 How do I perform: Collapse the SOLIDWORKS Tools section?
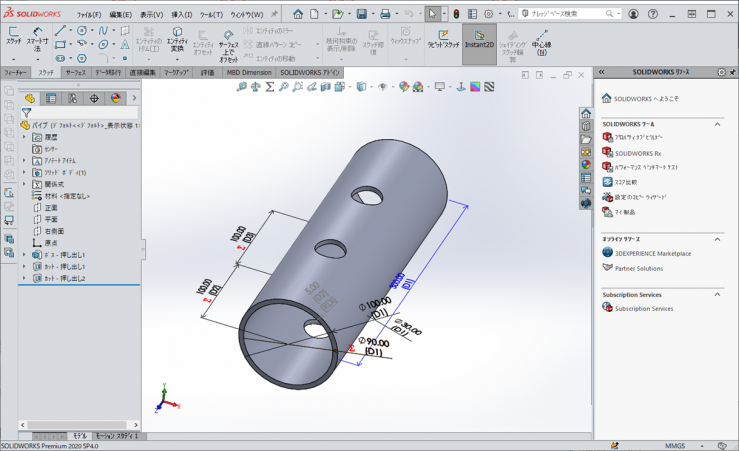point(717,124)
